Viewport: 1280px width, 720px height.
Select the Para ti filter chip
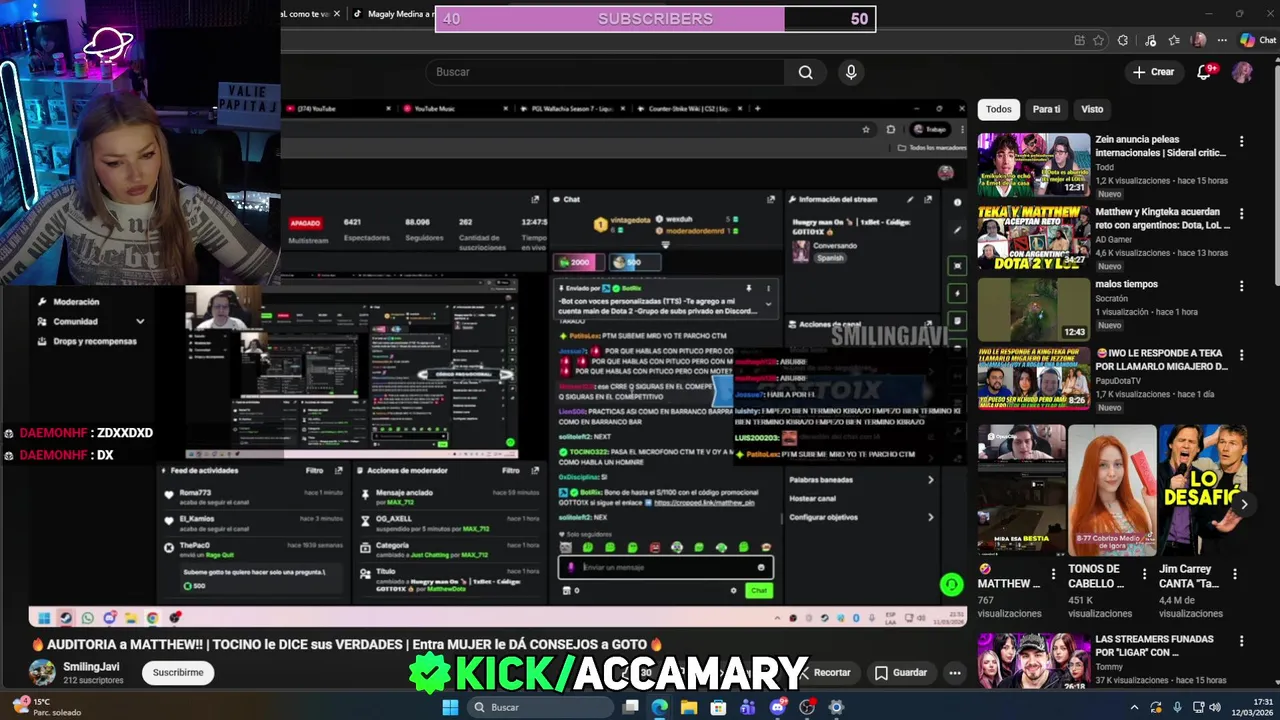coord(1046,109)
